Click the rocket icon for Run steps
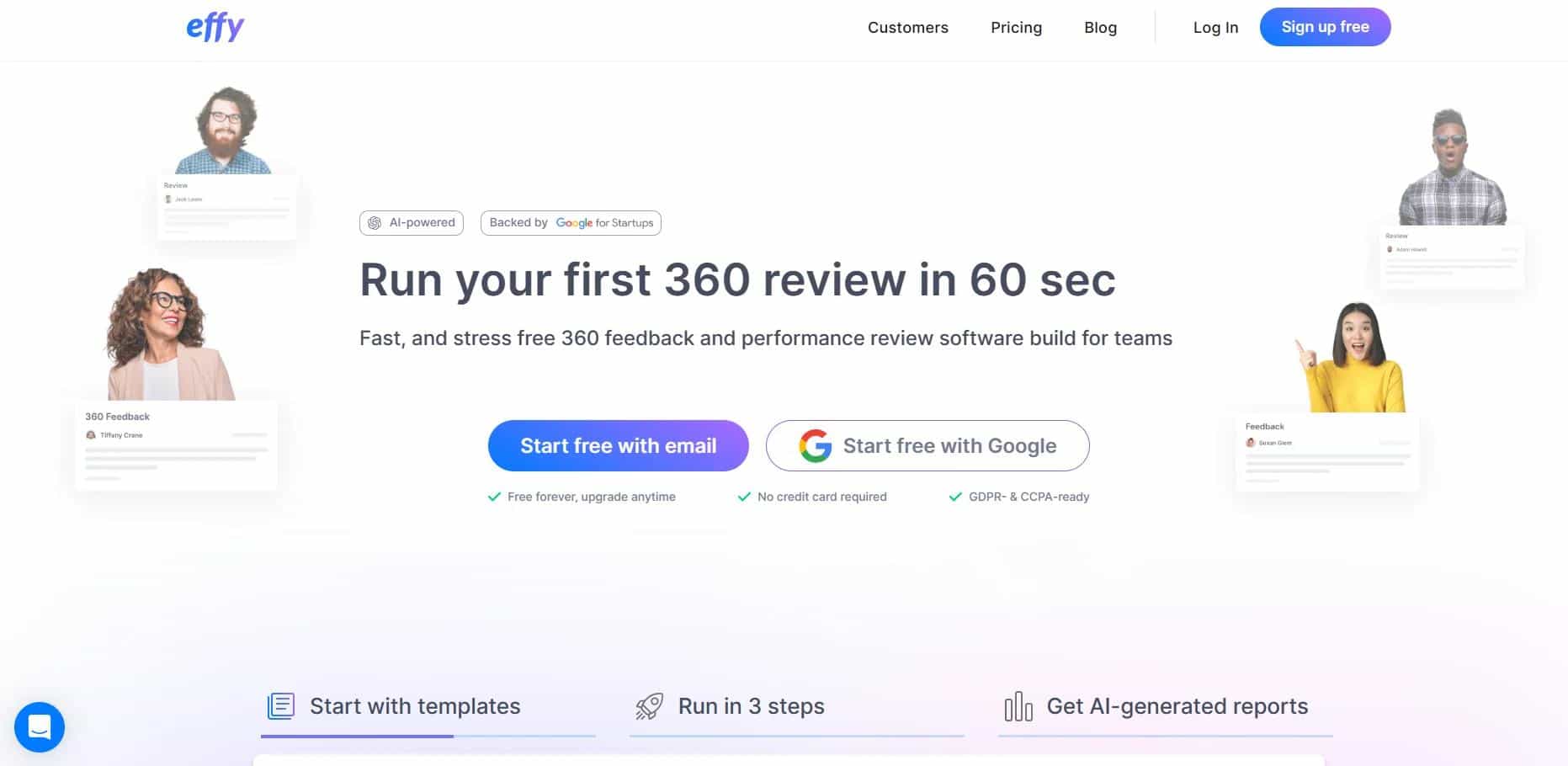 point(649,706)
